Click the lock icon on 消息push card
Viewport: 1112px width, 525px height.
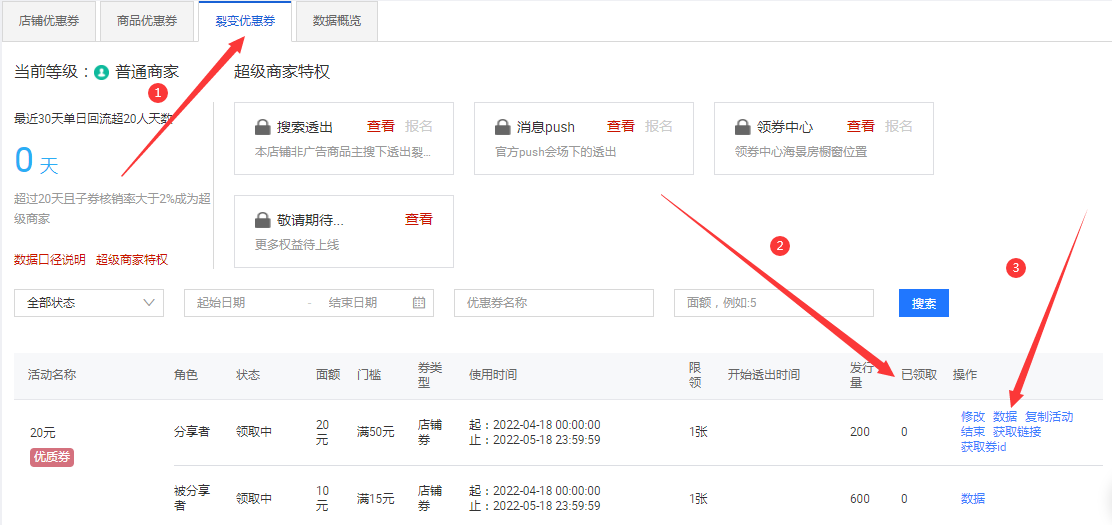pos(502,127)
